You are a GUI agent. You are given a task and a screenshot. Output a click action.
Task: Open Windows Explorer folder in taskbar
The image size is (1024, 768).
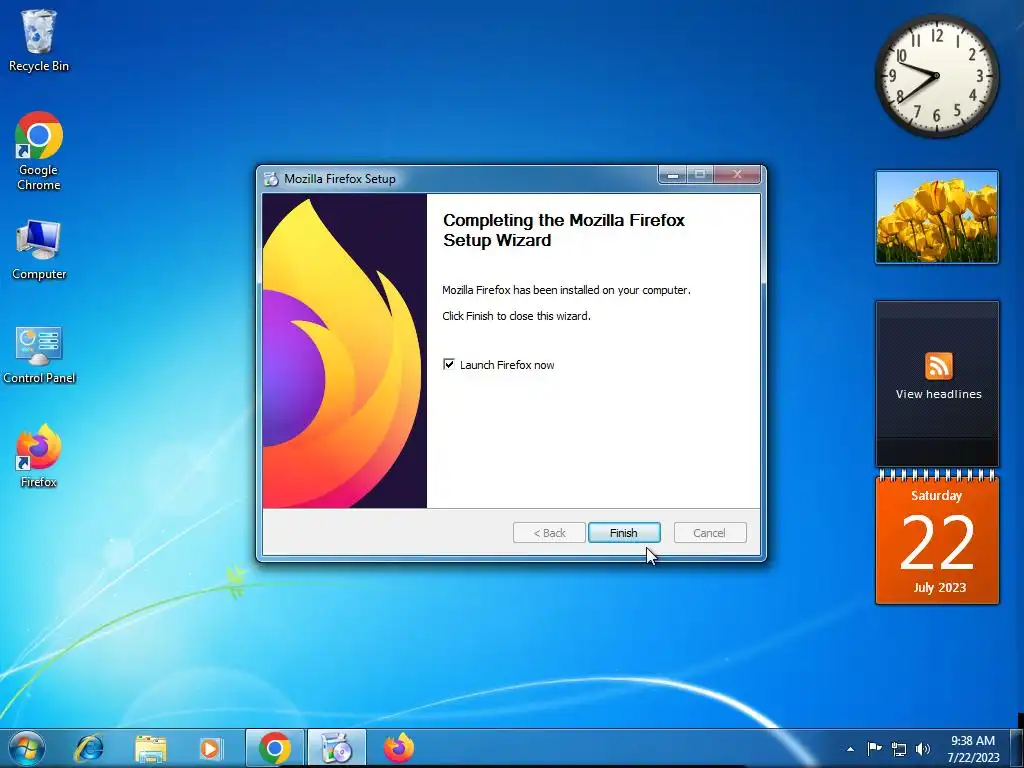pos(150,748)
